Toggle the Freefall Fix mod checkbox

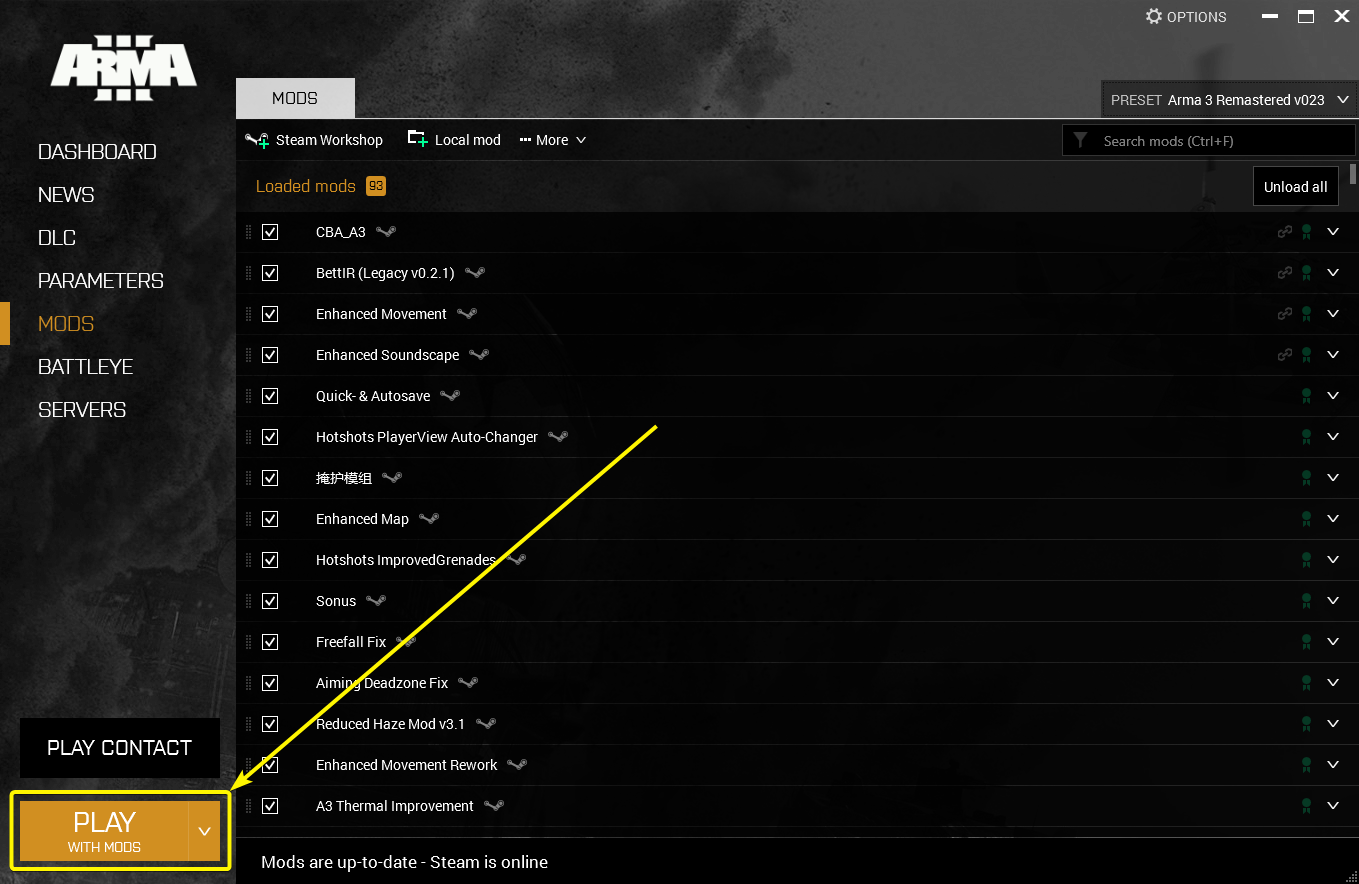270,642
